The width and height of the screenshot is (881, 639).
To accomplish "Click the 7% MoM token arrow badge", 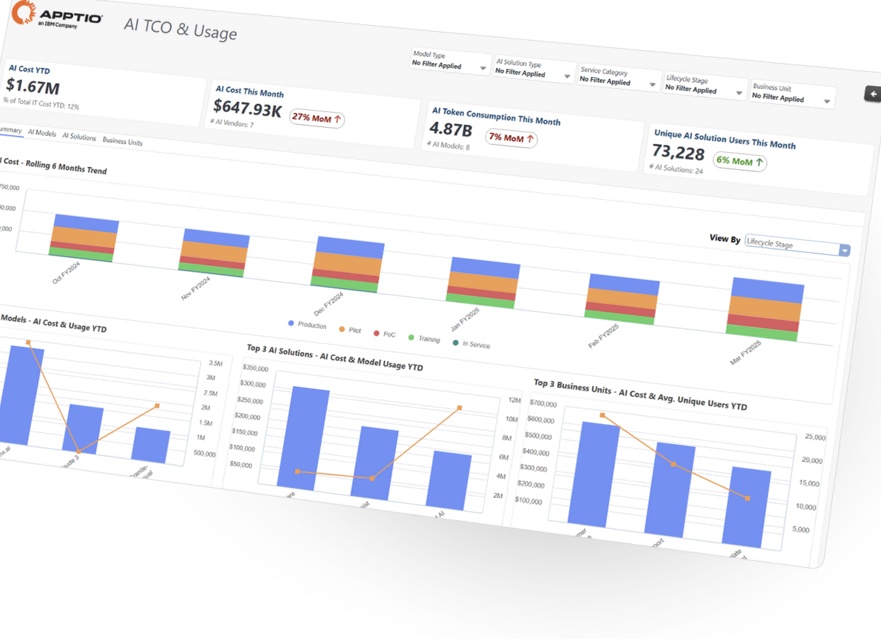I will pyautogui.click(x=511, y=138).
